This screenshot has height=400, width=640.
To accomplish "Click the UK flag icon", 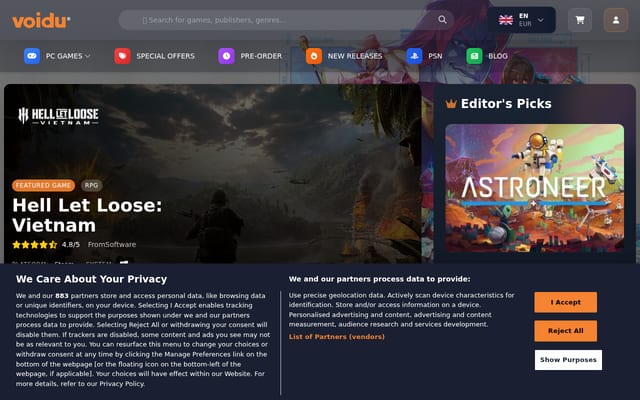I will tap(506, 20).
